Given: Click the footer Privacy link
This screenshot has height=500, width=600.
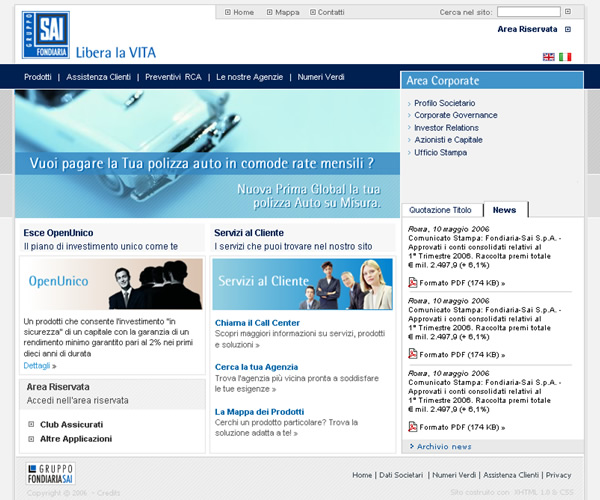Looking at the screenshot, I should (558, 475).
